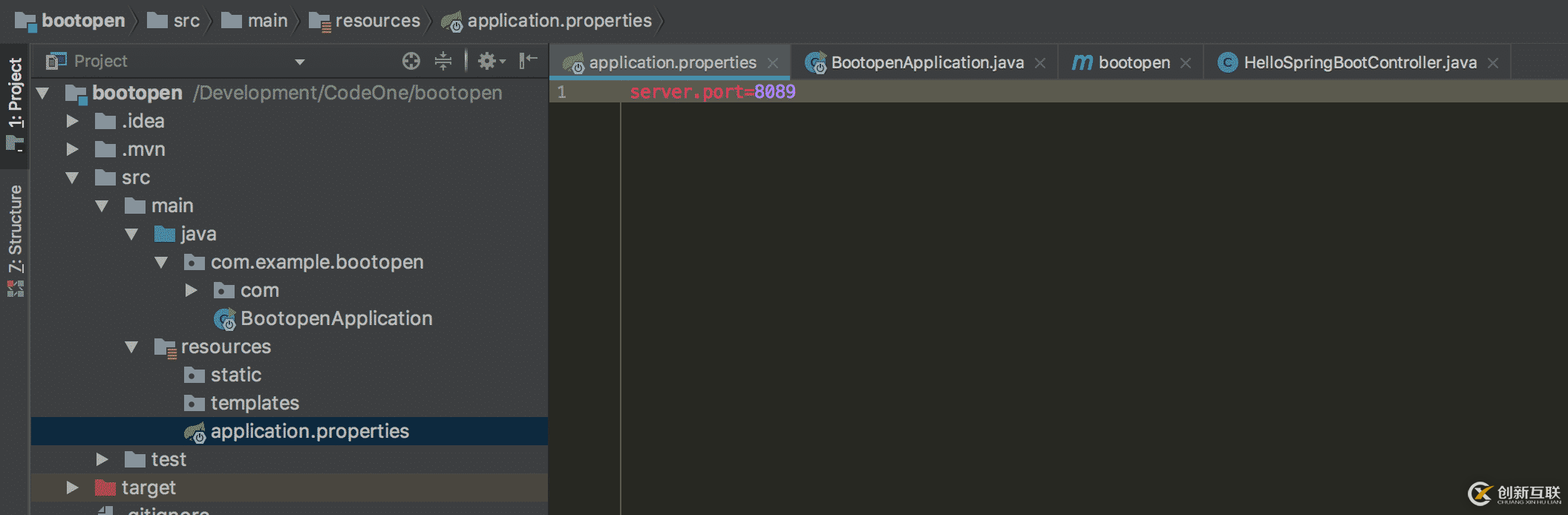The height and width of the screenshot is (515, 1568).
Task: Select the templates folder row
Action: point(290,403)
